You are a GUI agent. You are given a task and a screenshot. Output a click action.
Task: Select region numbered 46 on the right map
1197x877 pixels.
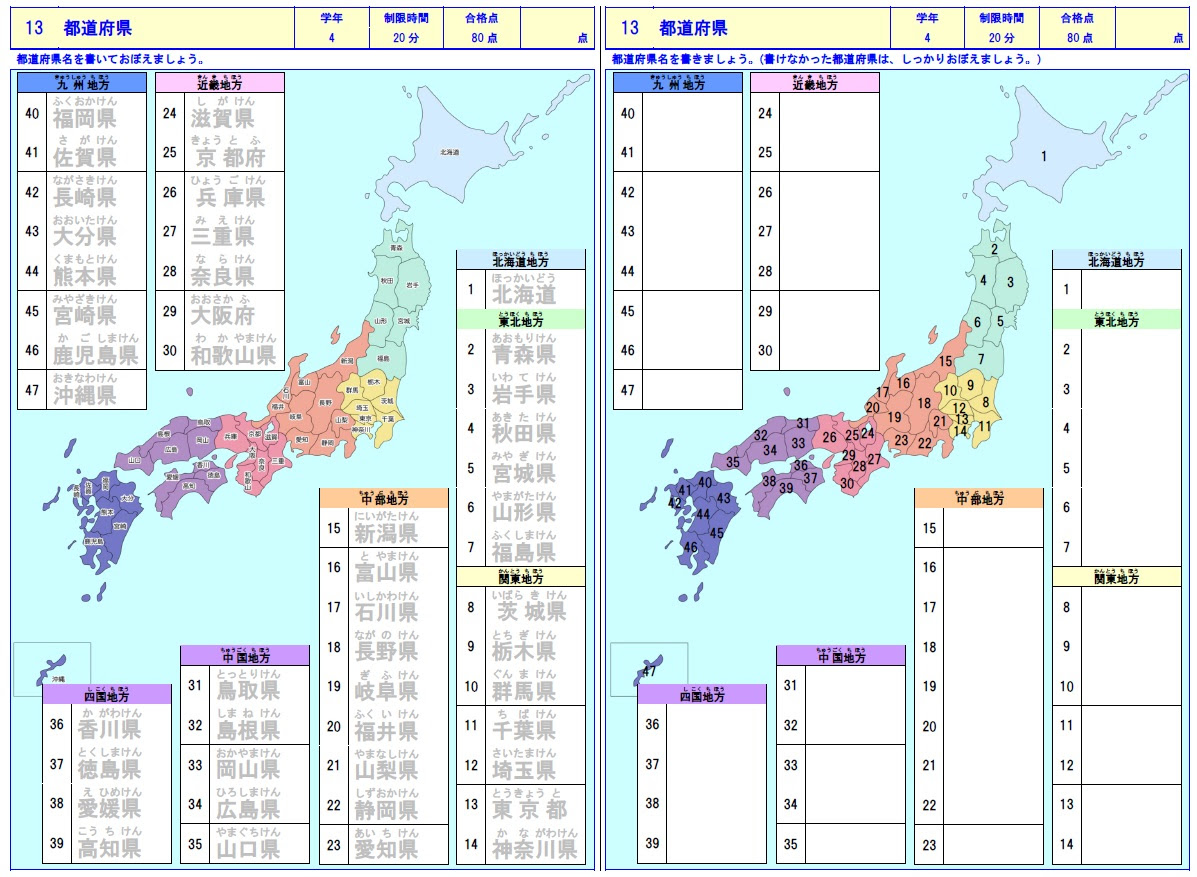pos(690,546)
